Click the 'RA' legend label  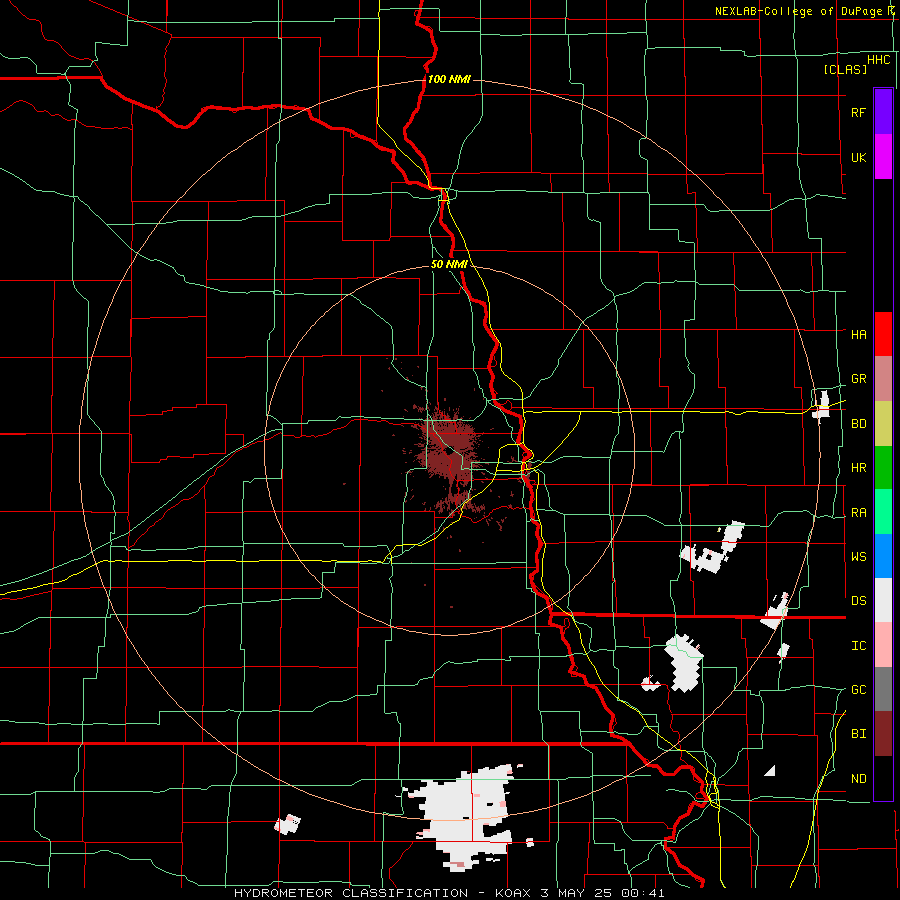pyautogui.click(x=858, y=513)
